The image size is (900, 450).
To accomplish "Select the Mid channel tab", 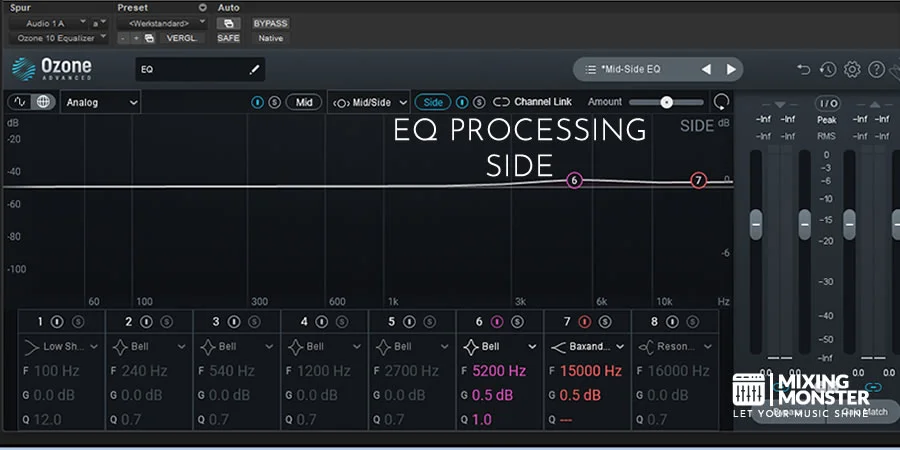I will [304, 102].
